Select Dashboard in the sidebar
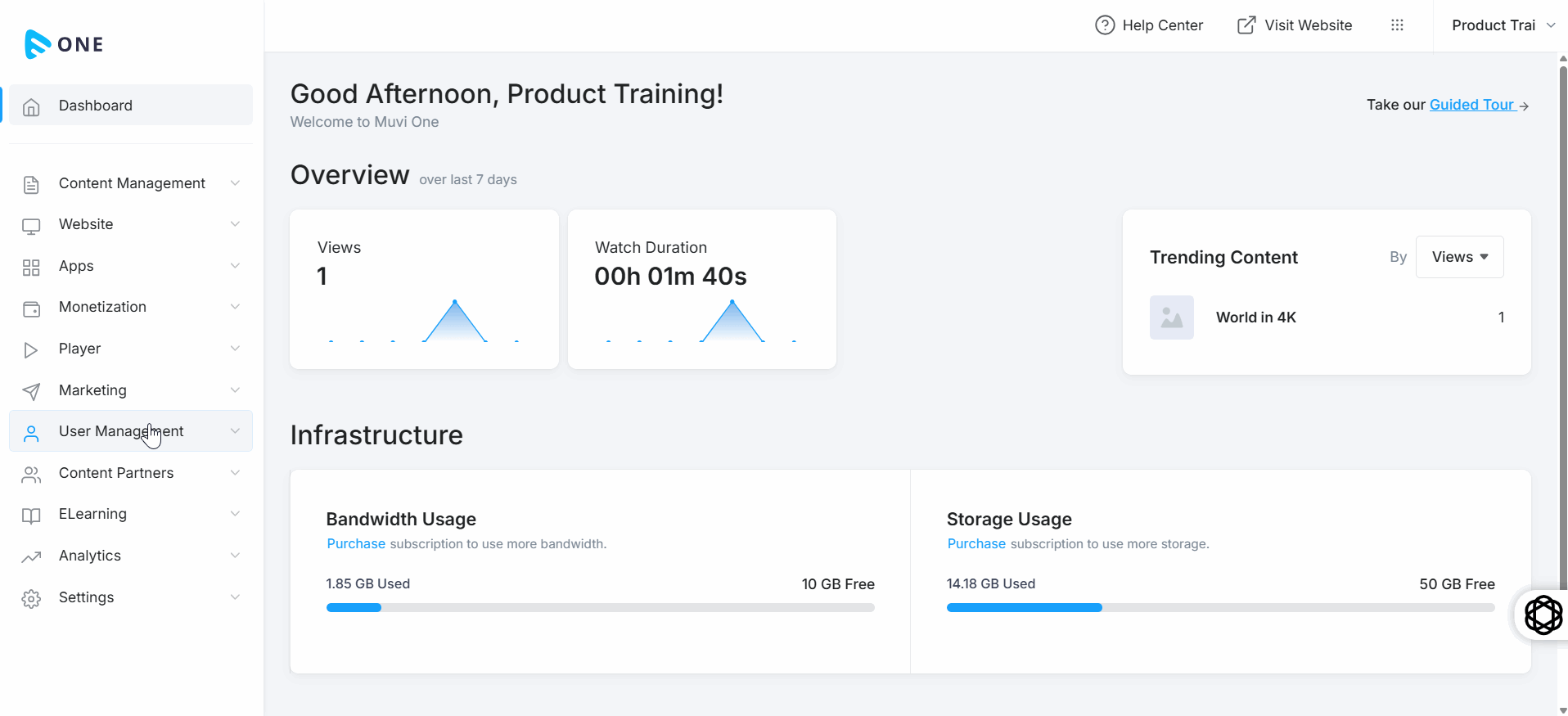 pos(131,106)
